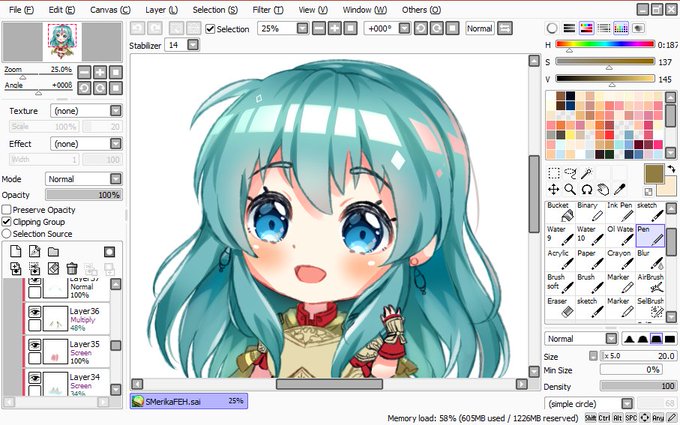680x425 pixels.
Task: Click the brown foreground color swatch
Action: tap(654, 173)
